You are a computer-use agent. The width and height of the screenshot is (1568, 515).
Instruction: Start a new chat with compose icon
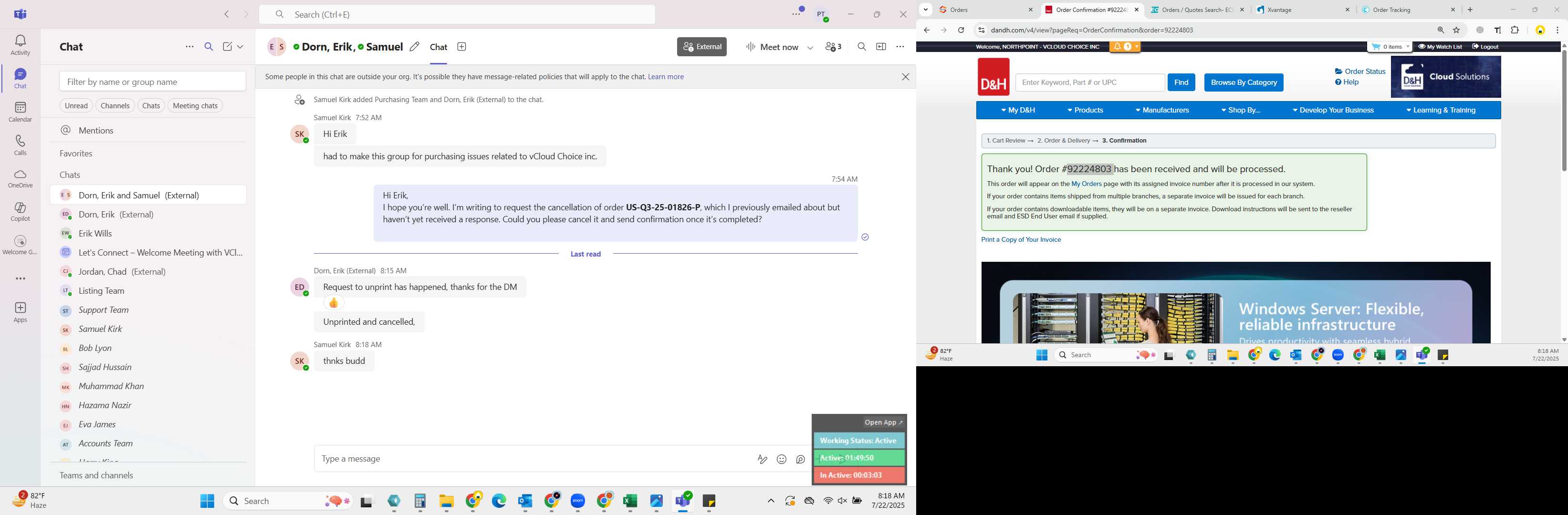coord(227,47)
